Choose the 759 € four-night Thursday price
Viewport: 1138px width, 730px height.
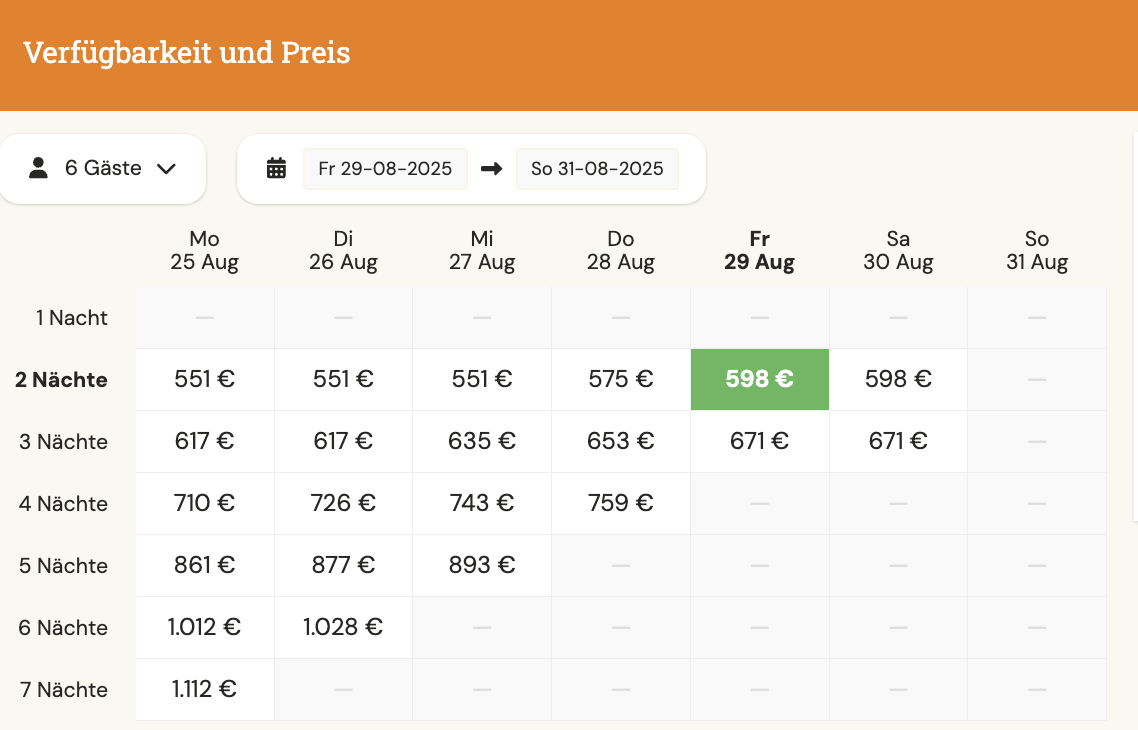point(621,503)
